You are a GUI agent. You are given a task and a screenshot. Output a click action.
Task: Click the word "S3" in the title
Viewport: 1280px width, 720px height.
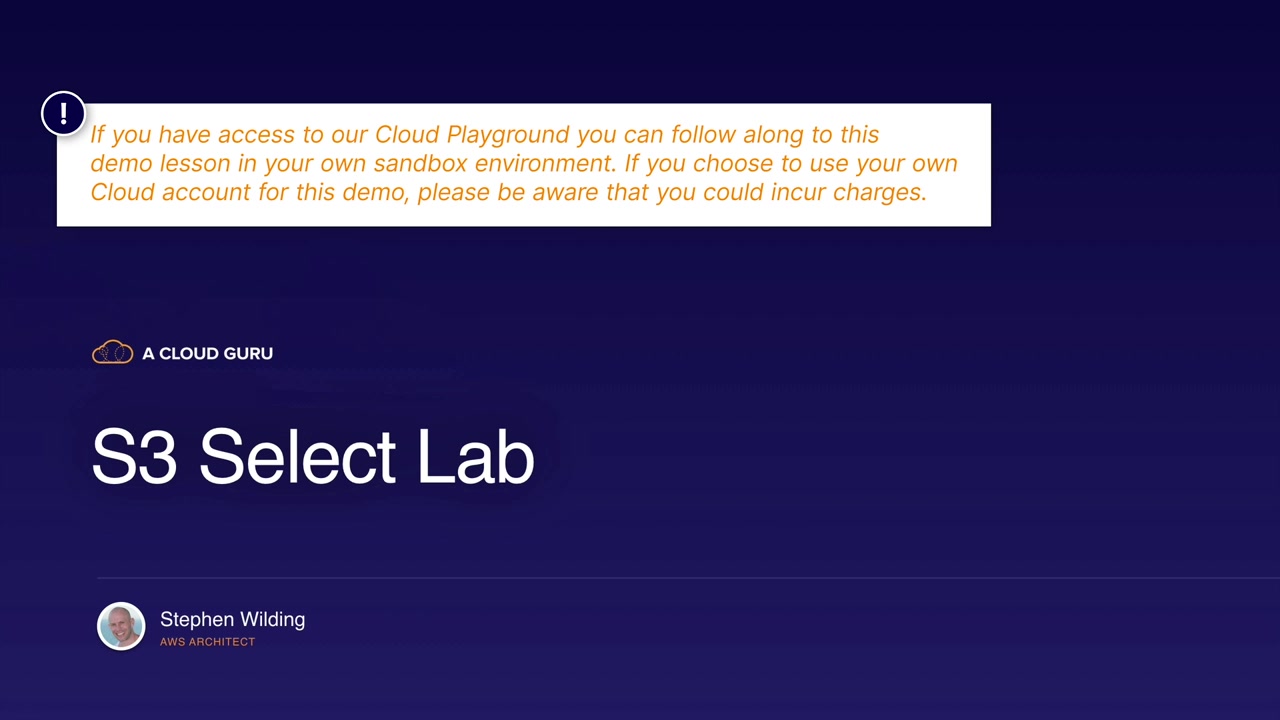pos(134,457)
